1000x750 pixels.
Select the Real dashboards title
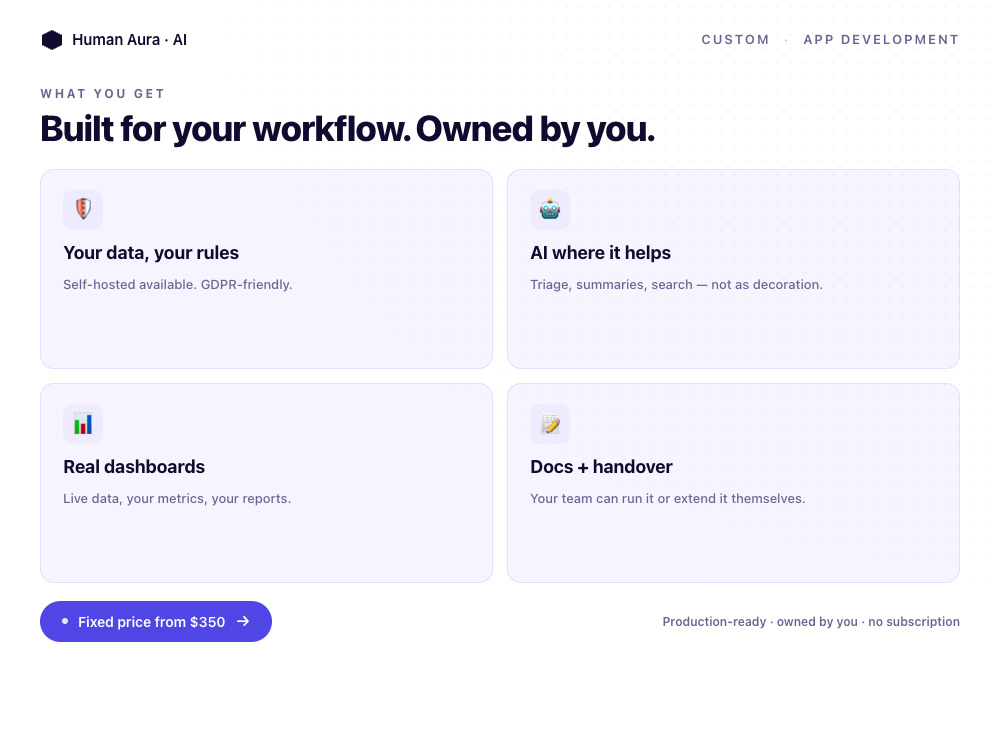pyautogui.click(x=134, y=467)
